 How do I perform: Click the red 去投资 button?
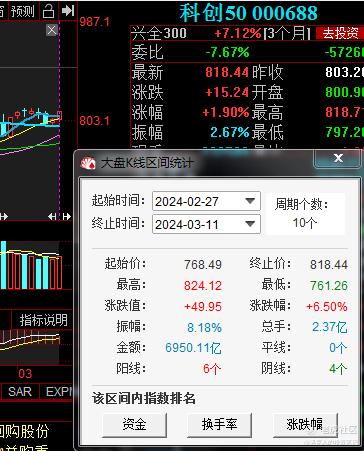(x=340, y=33)
